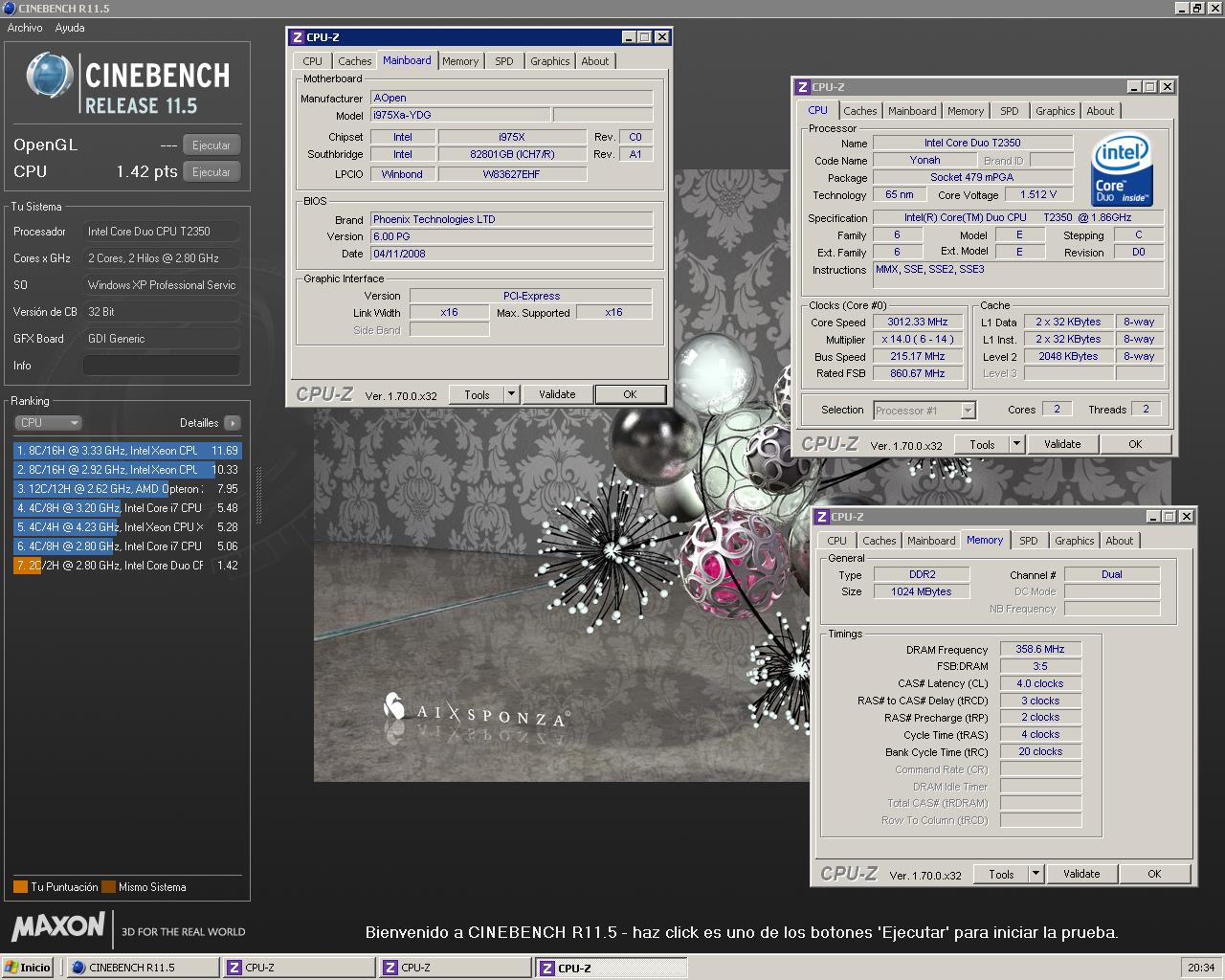
Task: Click OK in the CPU tab window
Action: point(1135,444)
